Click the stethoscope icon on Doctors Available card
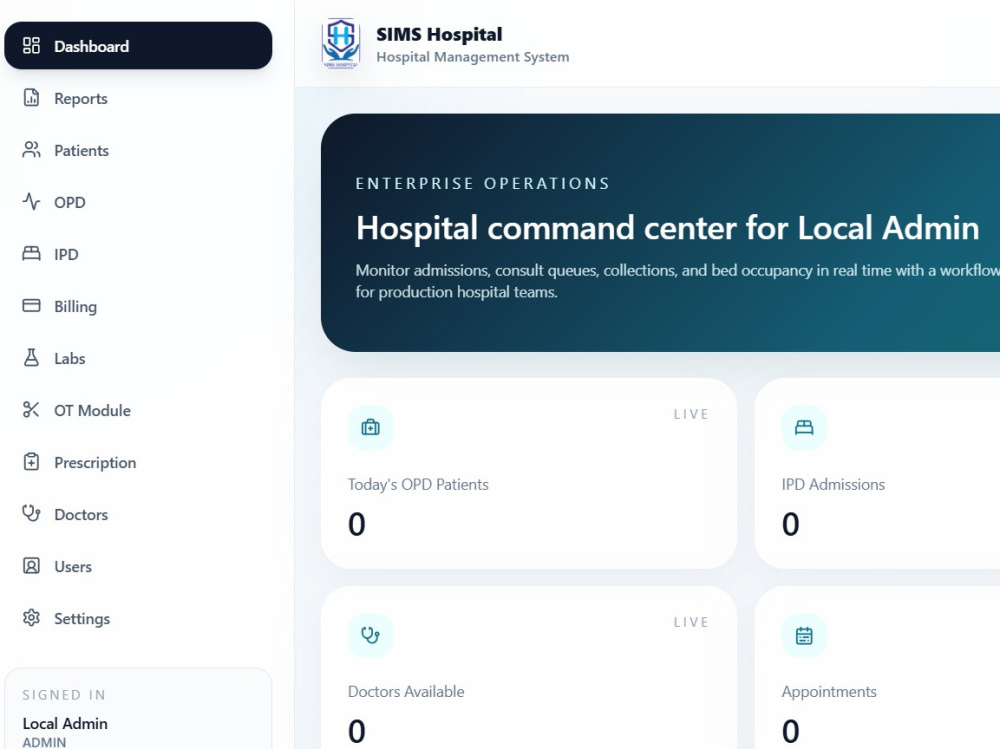The height and width of the screenshot is (749, 1000). coord(371,635)
